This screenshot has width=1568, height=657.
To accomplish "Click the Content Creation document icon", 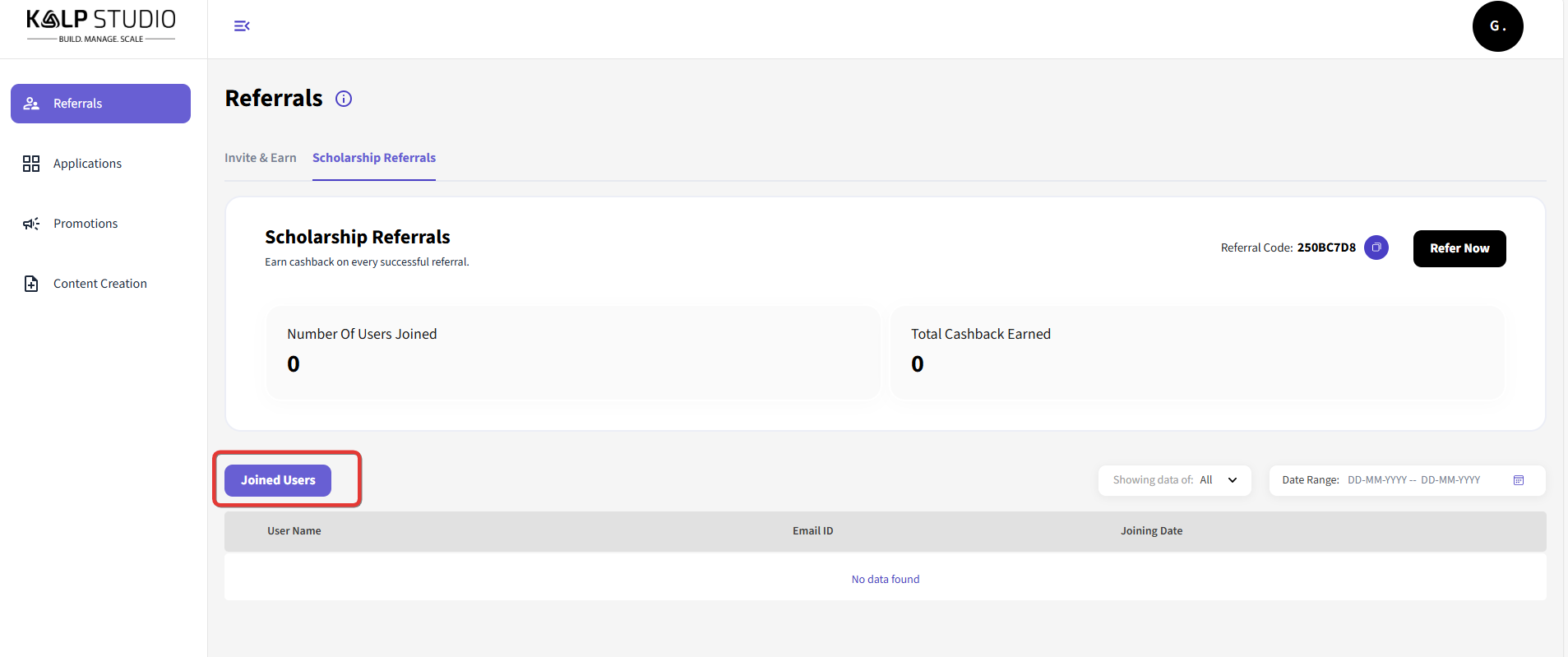I will click(x=31, y=284).
